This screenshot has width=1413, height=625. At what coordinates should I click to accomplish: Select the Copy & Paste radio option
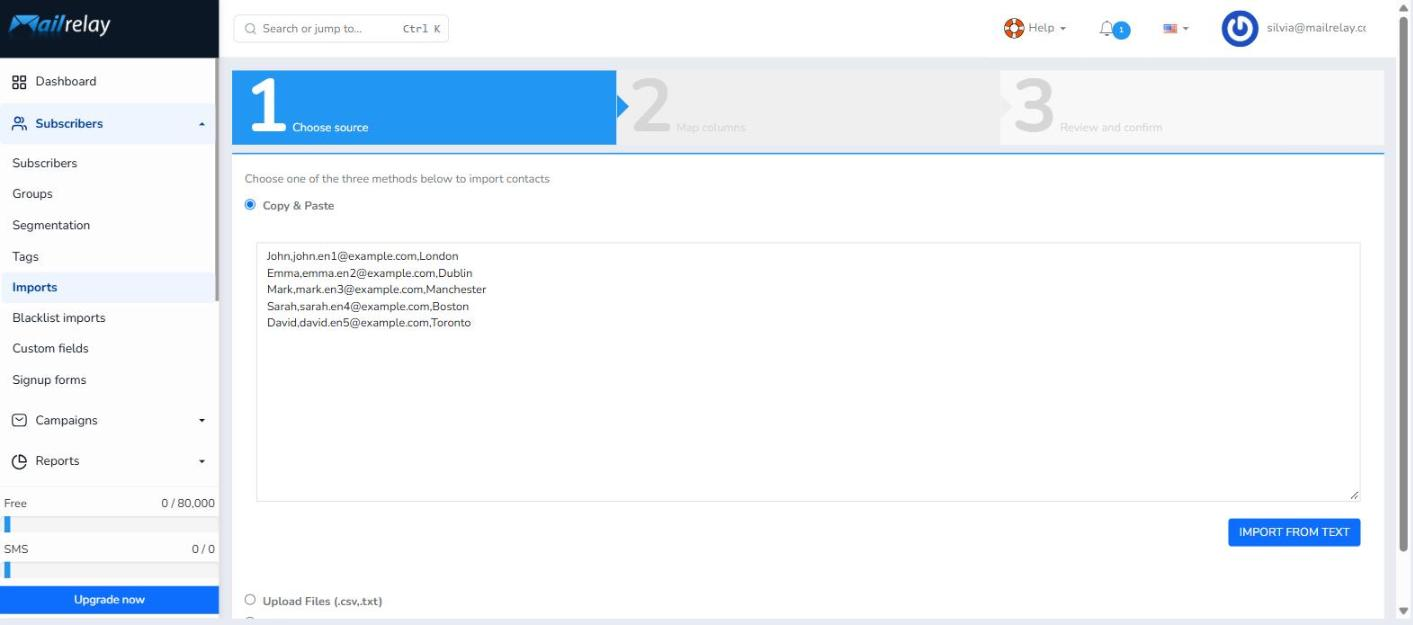coord(250,205)
